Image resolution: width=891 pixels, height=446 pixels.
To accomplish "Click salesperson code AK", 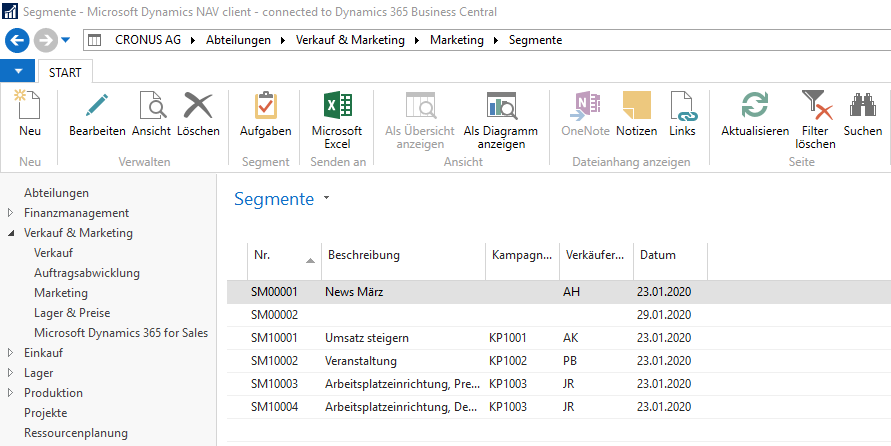I will tap(570, 338).
